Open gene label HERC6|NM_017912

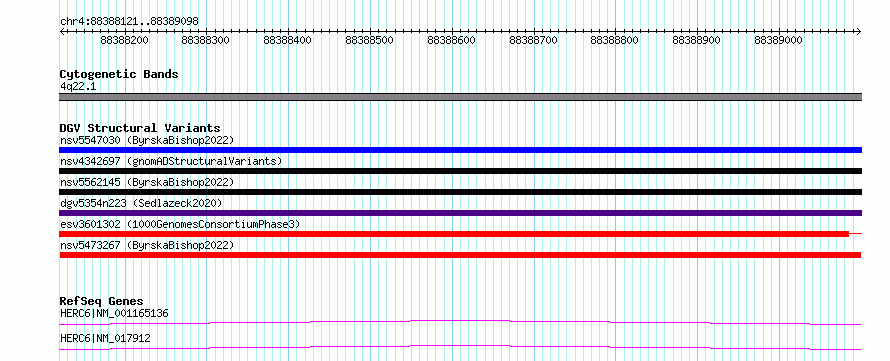click(105, 338)
